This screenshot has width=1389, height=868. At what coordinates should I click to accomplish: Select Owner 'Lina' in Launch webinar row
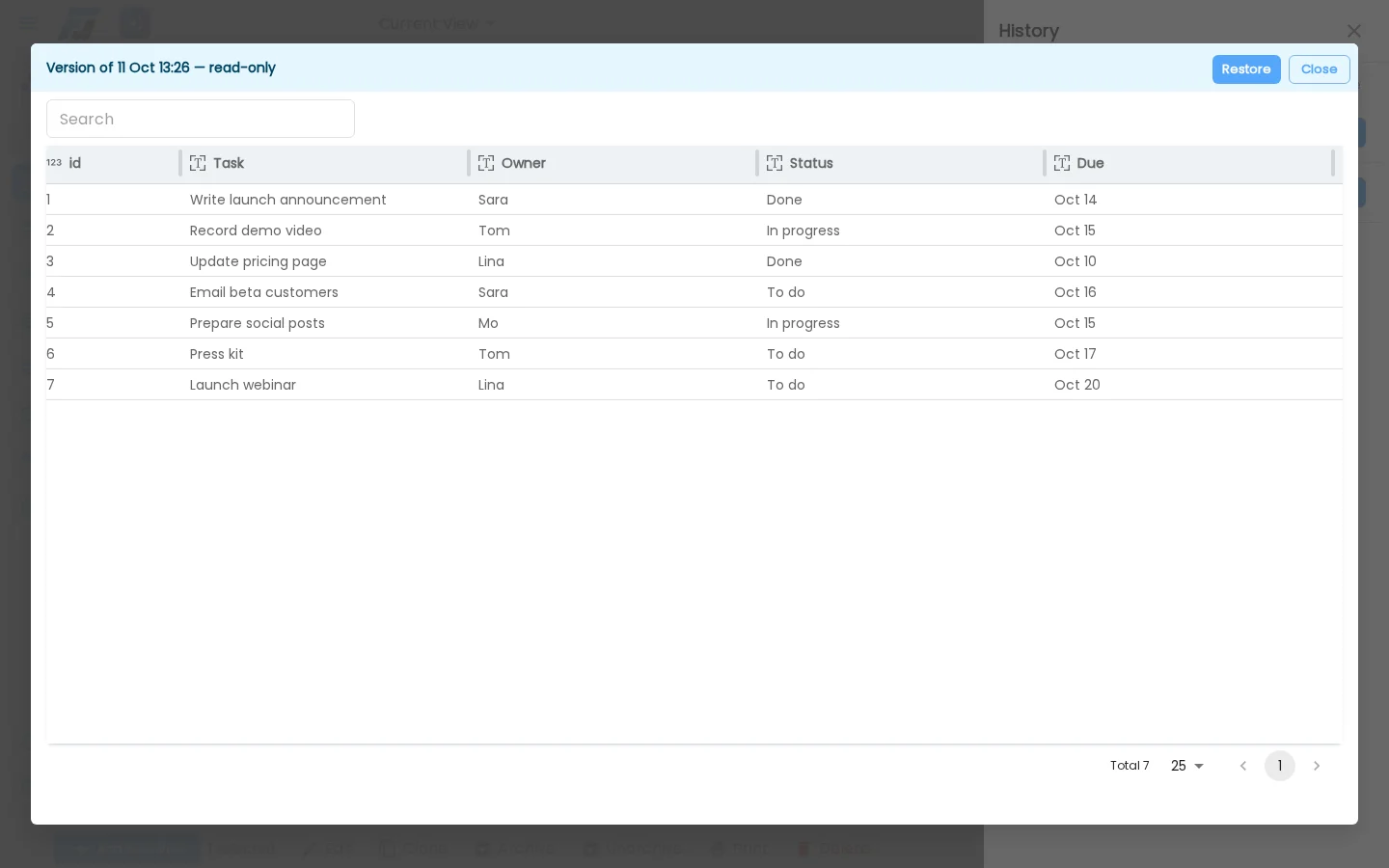click(x=613, y=385)
